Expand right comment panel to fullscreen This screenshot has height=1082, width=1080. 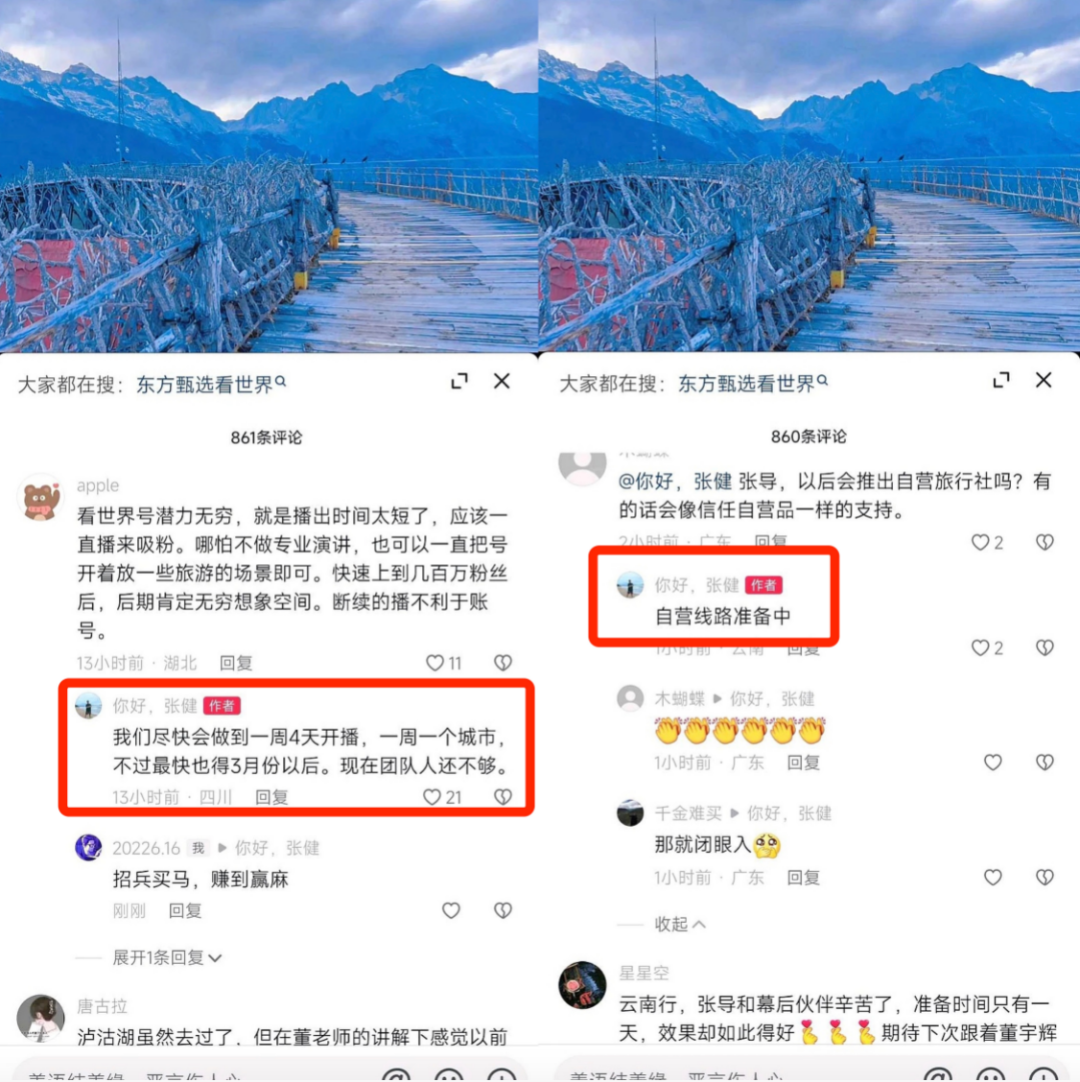(1001, 380)
